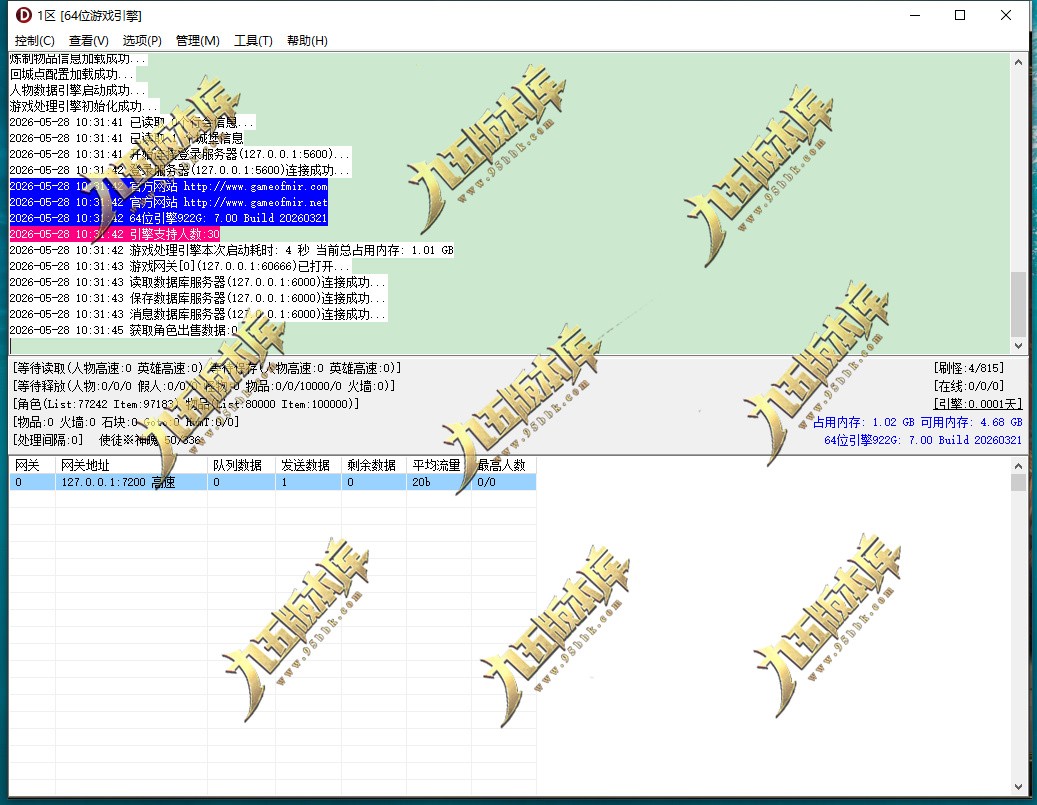Screen dimensions: 1037x805
Task: Click the 最高人数 column header
Action: click(503, 465)
